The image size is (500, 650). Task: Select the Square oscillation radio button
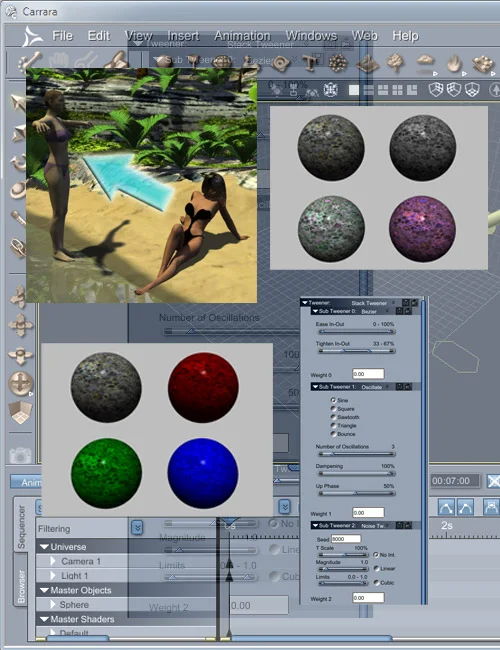point(333,408)
